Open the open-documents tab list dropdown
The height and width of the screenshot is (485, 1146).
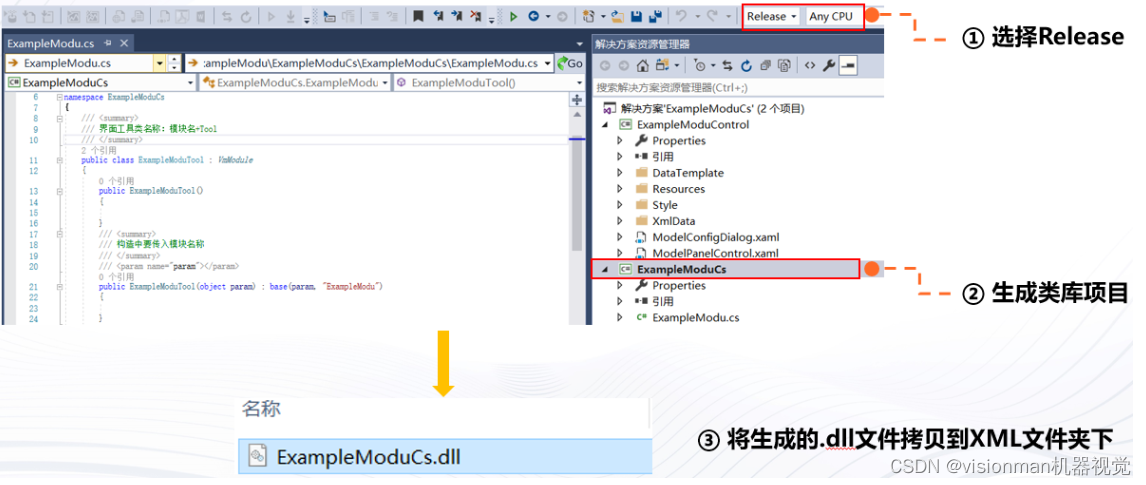[580, 43]
